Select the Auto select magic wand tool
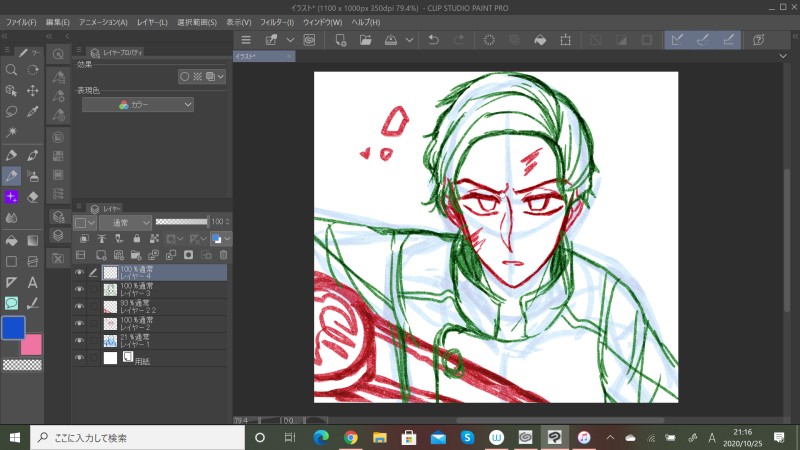 click(x=11, y=132)
